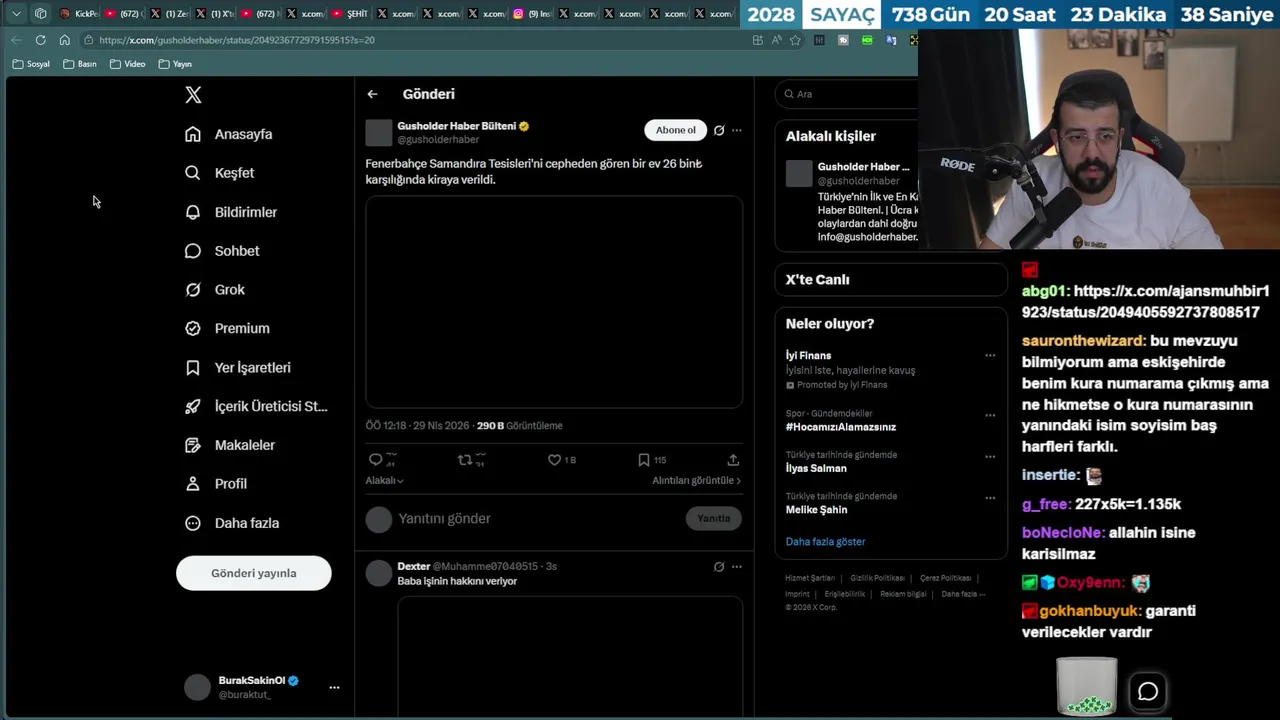Image resolution: width=1280 pixels, height=720 pixels.
Task: Open Video bookmarks folder
Action: pos(128,64)
